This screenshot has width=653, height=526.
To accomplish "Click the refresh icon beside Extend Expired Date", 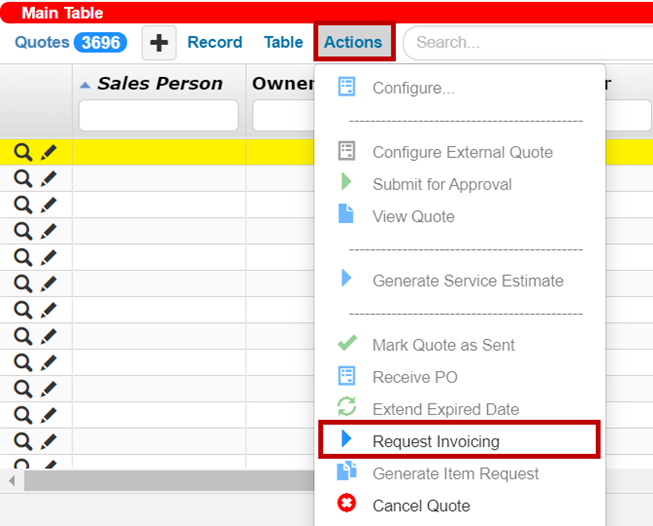I will [347, 408].
